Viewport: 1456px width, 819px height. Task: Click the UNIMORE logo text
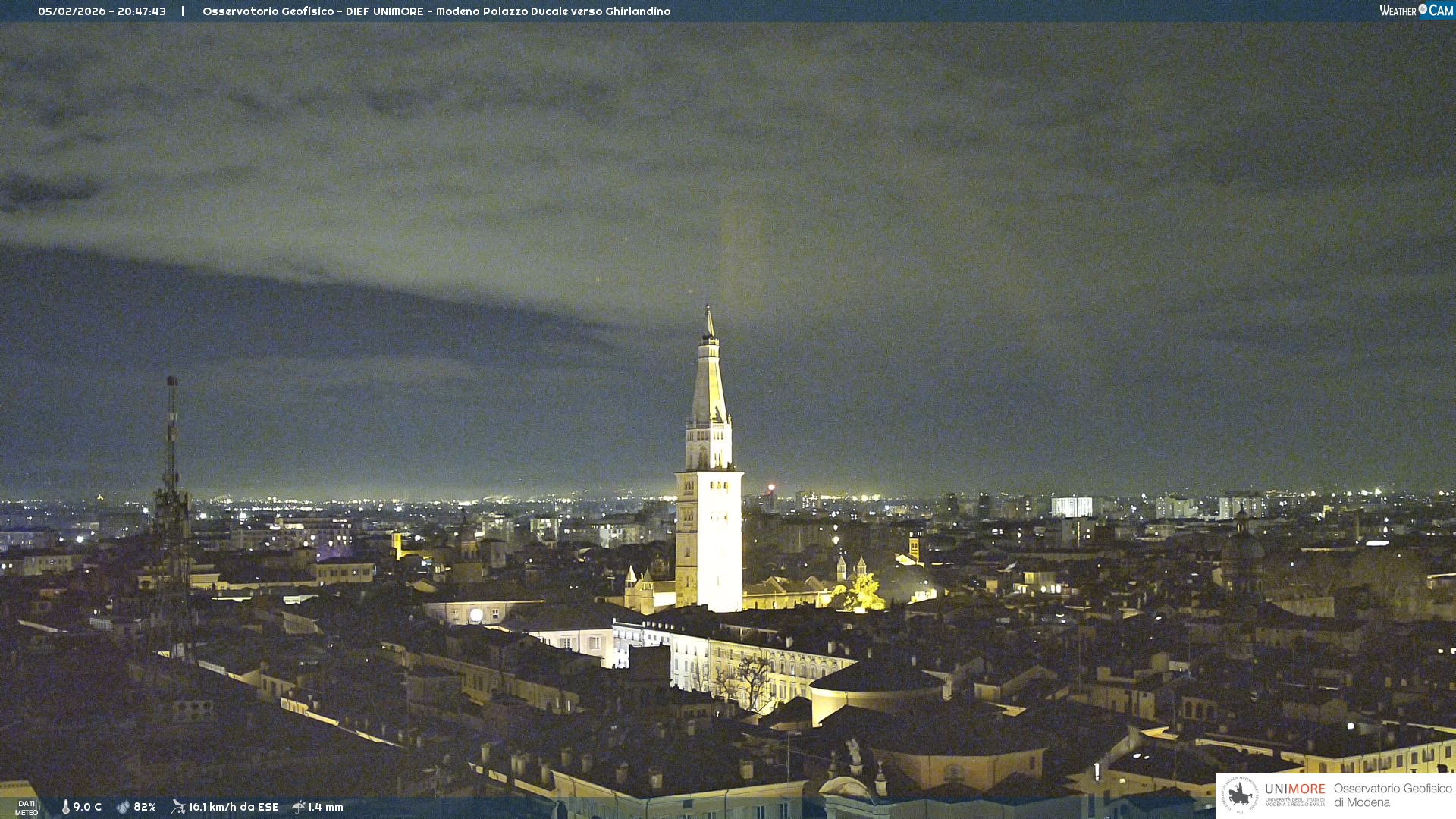pyautogui.click(x=1294, y=789)
